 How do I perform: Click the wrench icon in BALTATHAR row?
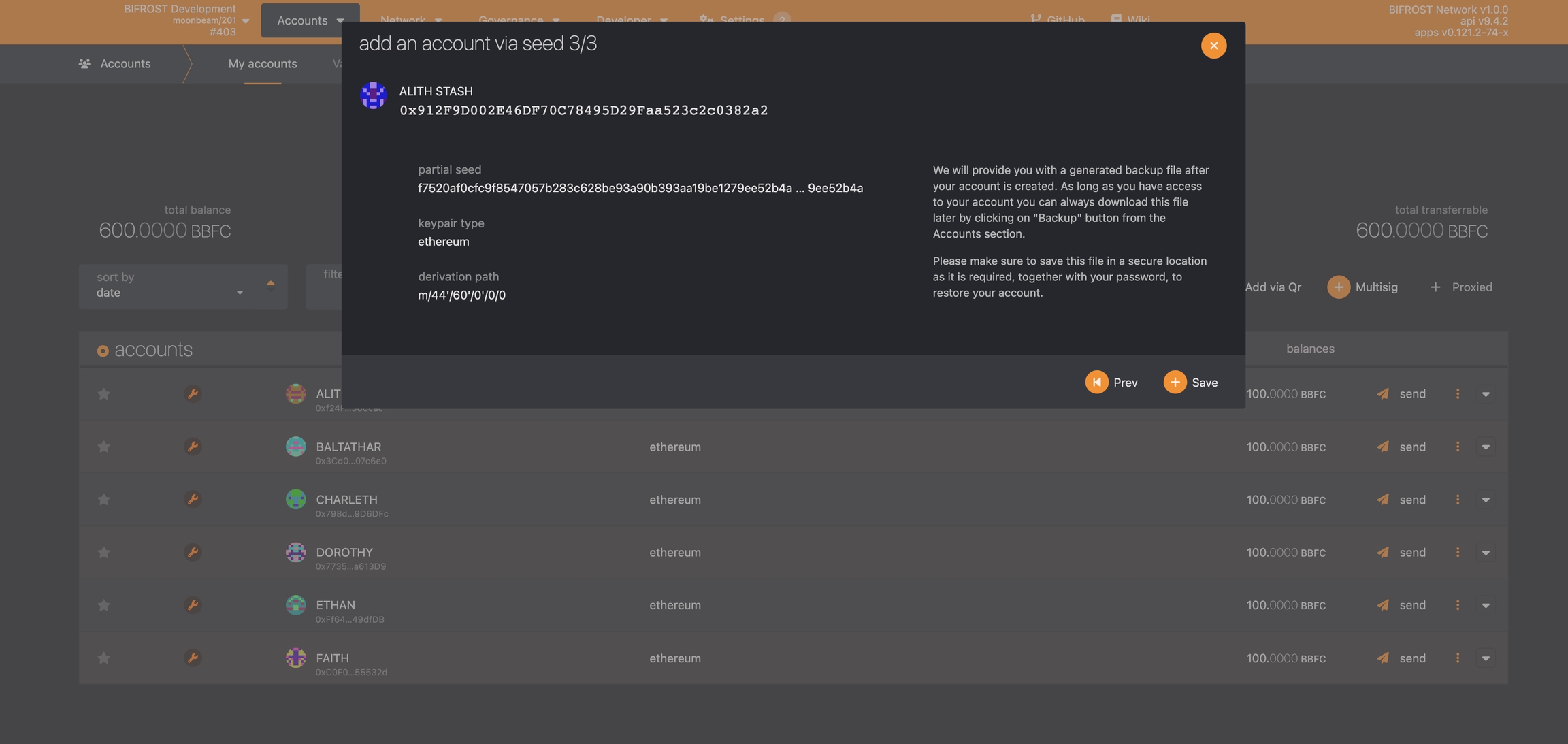tap(193, 447)
